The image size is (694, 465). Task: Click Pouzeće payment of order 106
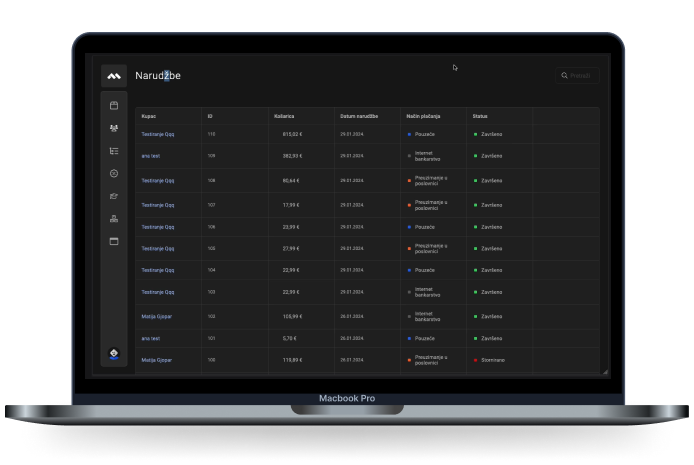click(424, 227)
